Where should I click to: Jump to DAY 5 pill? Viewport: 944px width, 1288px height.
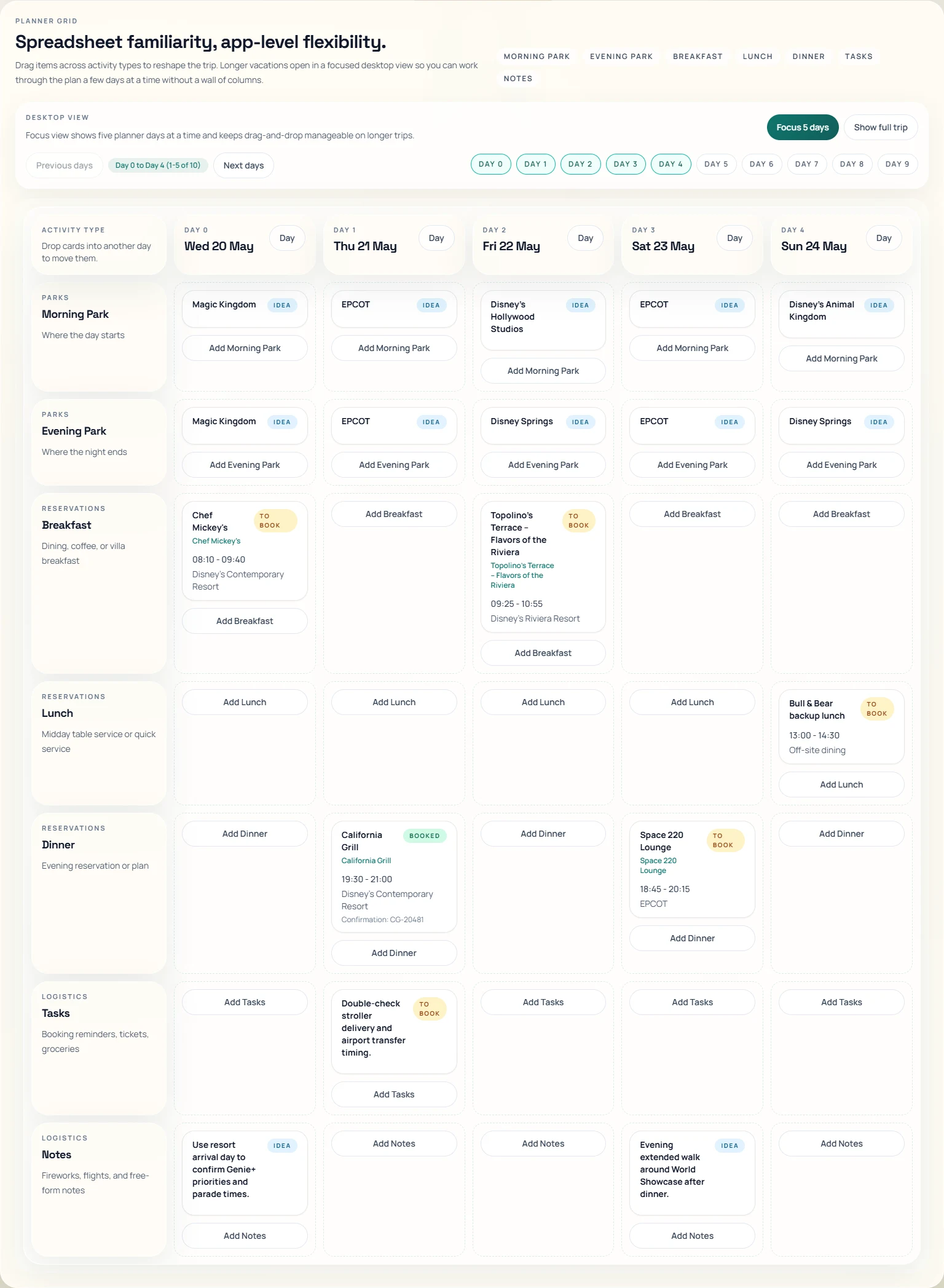(x=716, y=164)
